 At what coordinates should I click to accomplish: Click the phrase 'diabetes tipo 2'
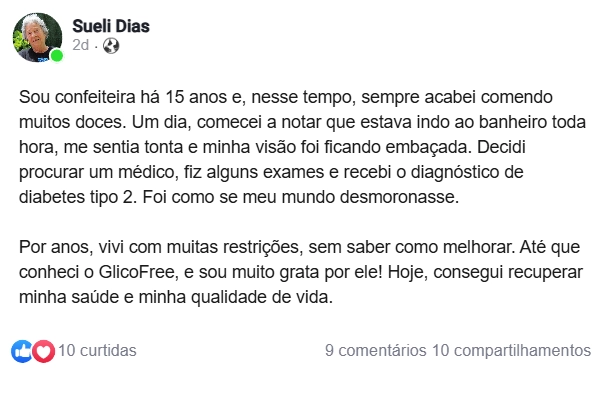tap(78, 197)
